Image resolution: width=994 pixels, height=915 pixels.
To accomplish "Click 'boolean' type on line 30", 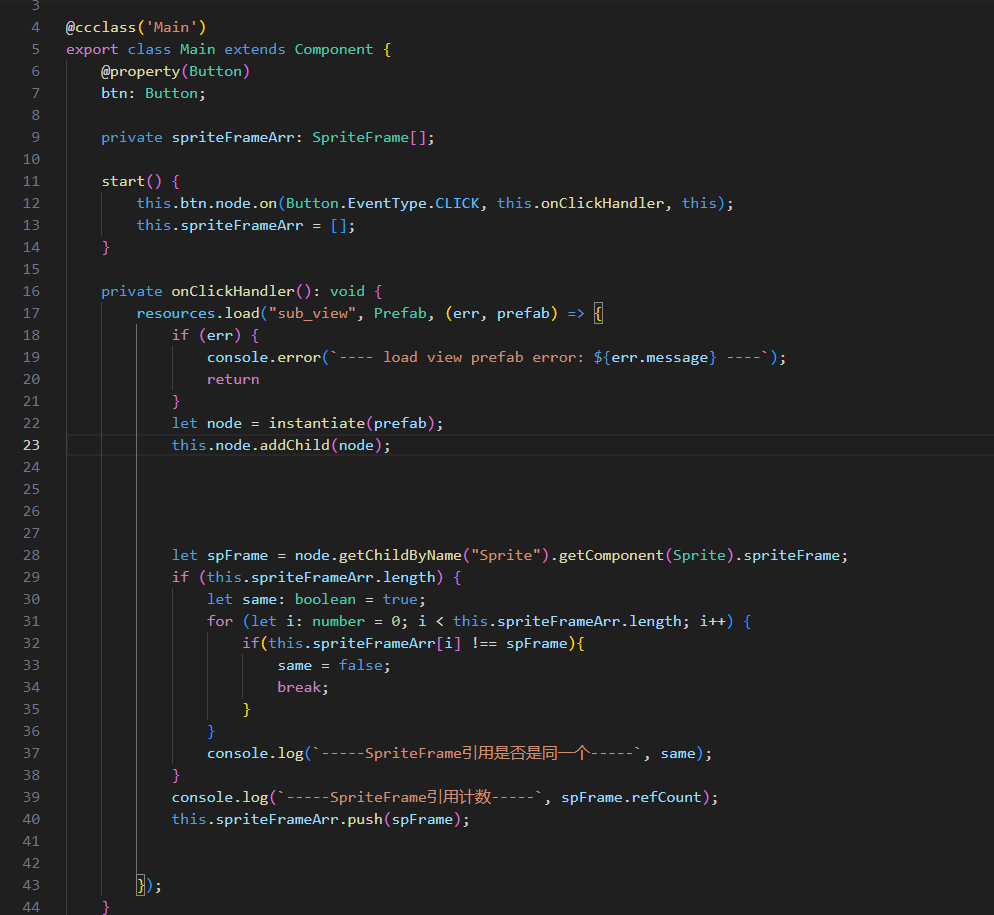I will pos(325,599).
